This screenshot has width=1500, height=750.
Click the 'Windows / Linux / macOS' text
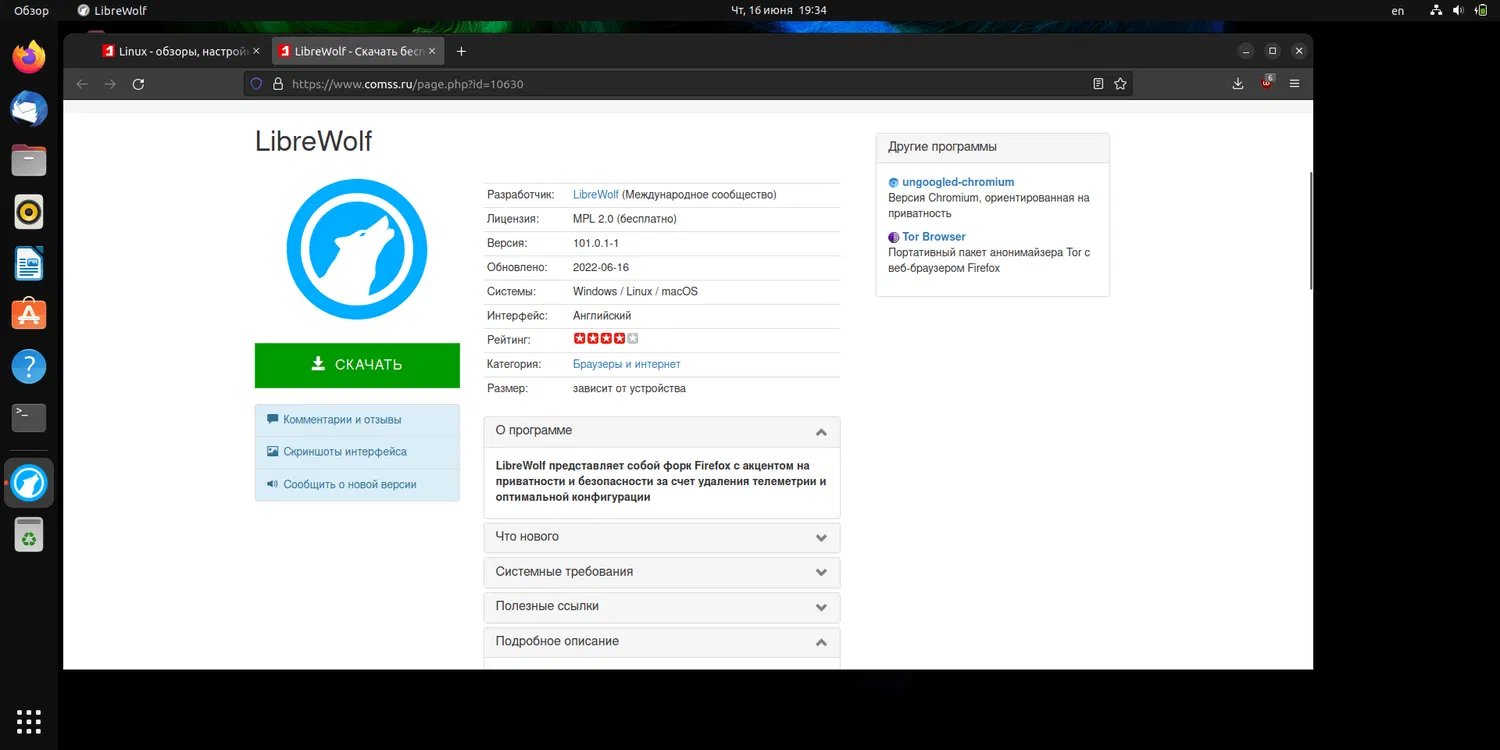(x=635, y=292)
